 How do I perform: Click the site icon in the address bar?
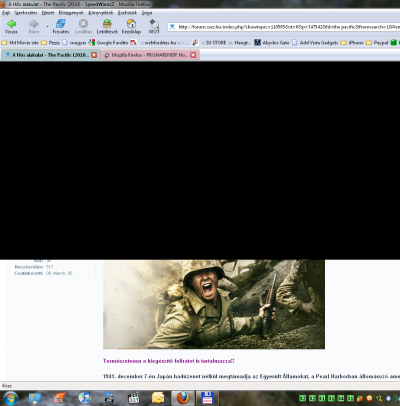point(172,27)
